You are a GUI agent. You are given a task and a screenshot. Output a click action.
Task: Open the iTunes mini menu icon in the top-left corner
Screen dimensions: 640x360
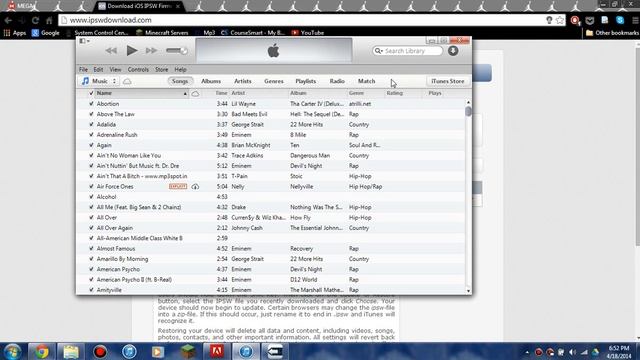(84, 41)
